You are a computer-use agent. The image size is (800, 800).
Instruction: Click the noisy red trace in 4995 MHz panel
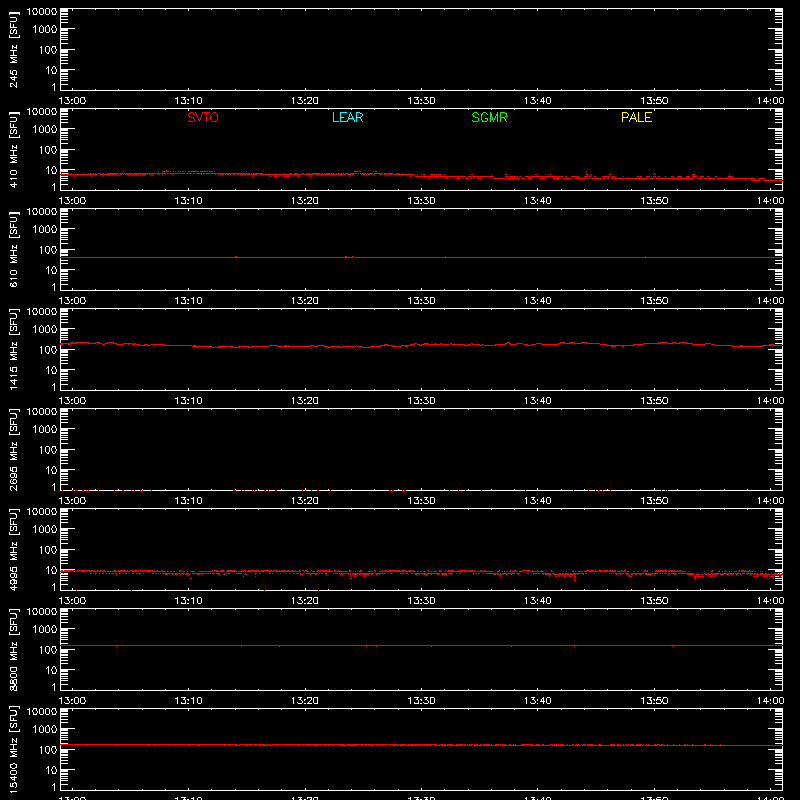(421, 572)
